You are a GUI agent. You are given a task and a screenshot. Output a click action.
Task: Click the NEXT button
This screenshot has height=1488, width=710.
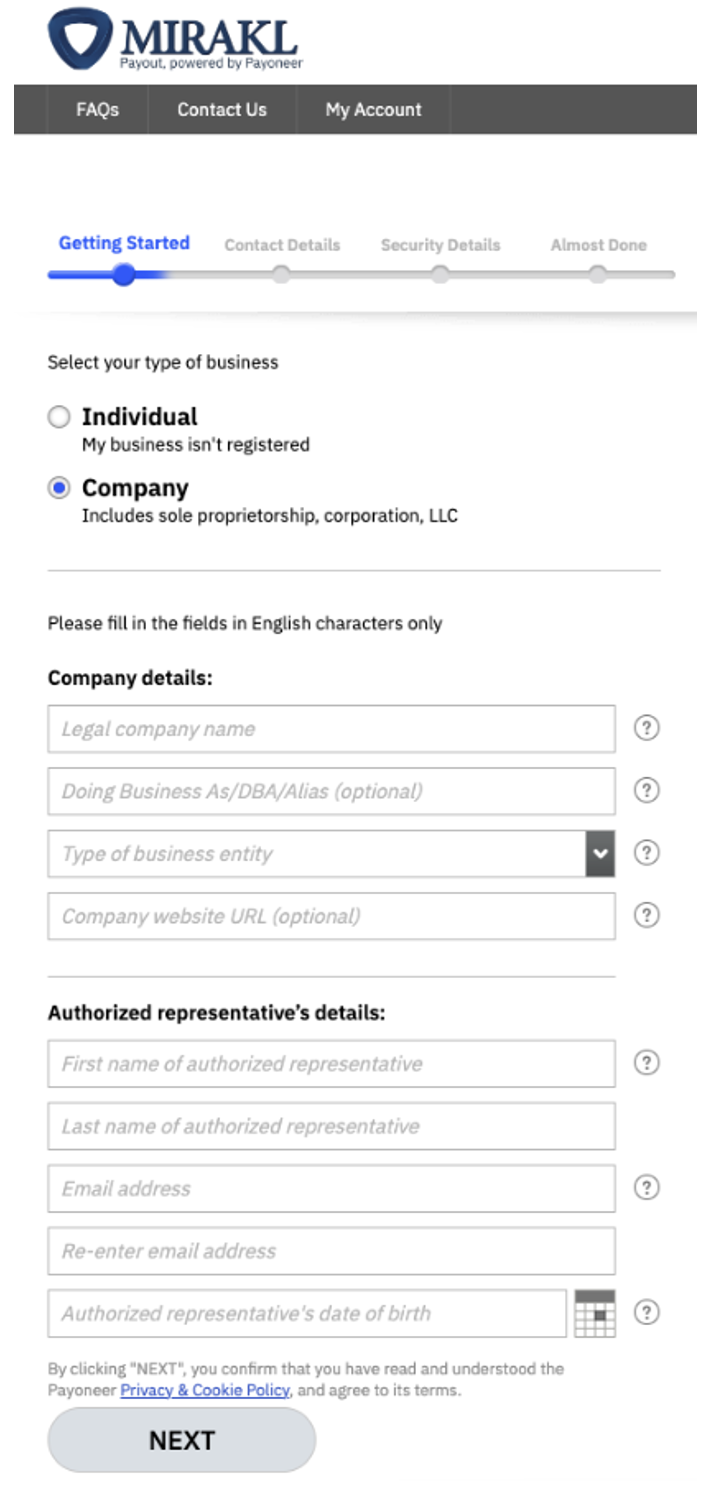[182, 1440]
